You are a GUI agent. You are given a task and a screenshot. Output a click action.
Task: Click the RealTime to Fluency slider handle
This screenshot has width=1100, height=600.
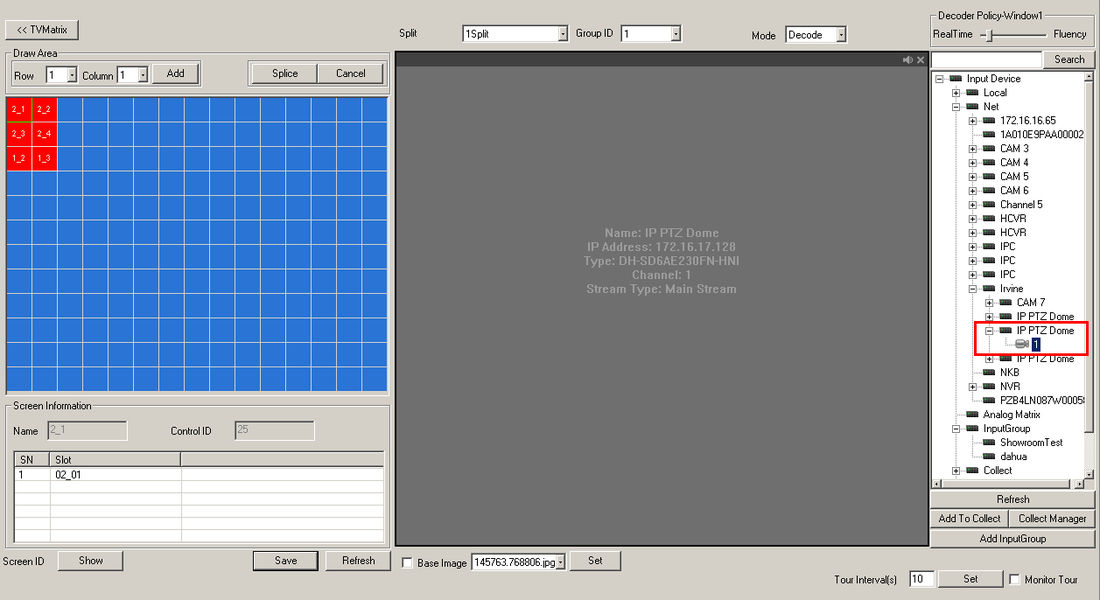pyautogui.click(x=989, y=34)
